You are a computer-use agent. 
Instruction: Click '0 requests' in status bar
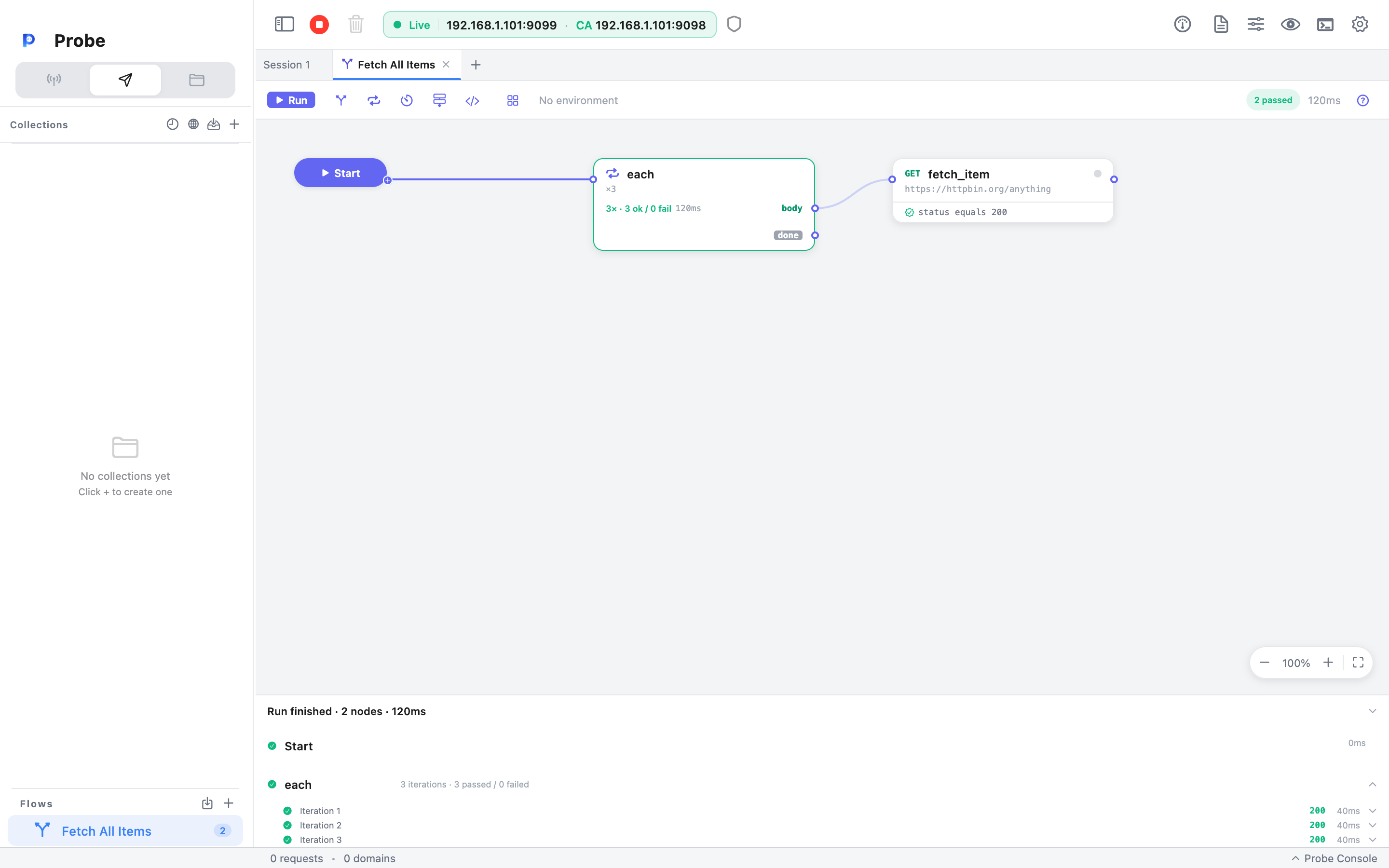coord(296,858)
